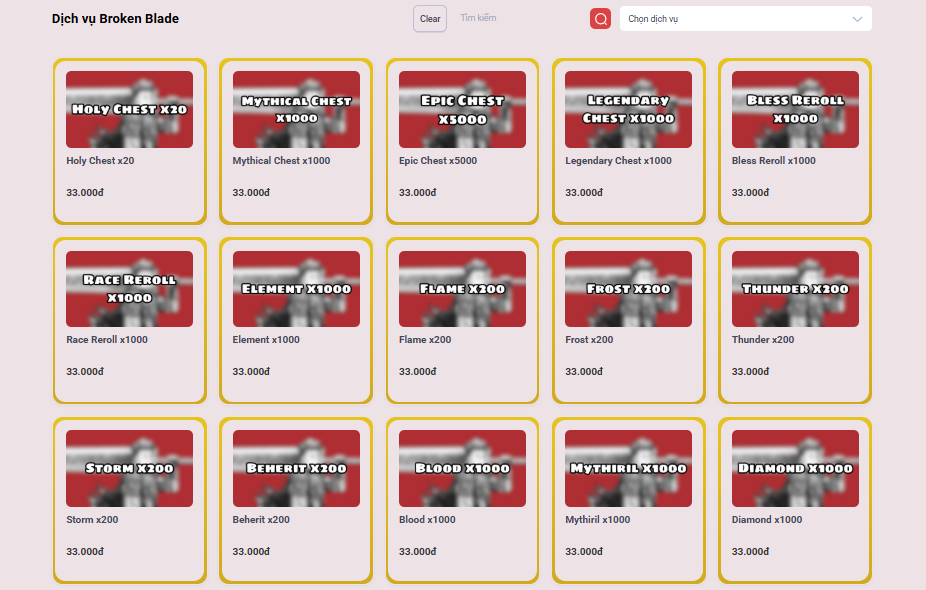Select the Holy Chest x20 title text

[x=100, y=161]
